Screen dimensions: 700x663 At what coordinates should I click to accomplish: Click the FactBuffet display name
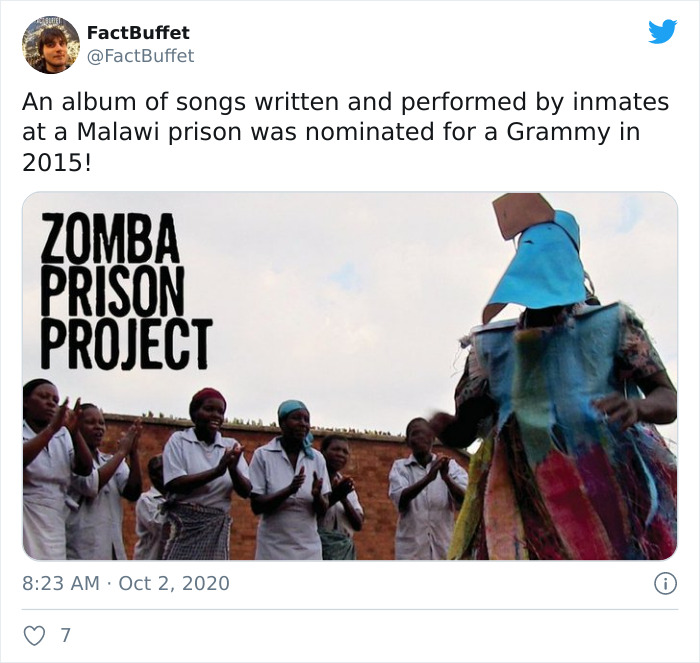tap(138, 33)
